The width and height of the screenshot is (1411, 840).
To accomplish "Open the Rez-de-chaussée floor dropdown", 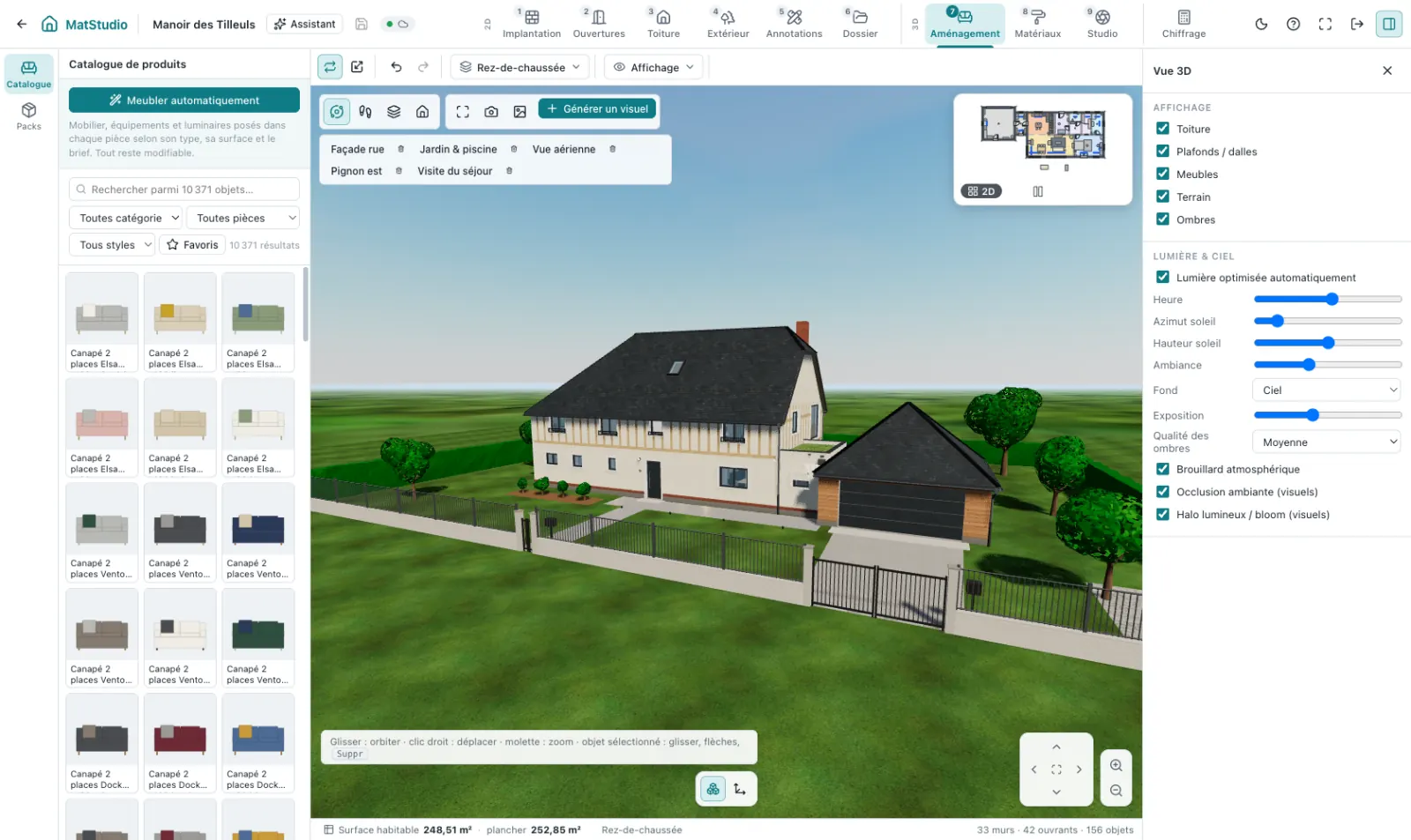I will pyautogui.click(x=520, y=67).
